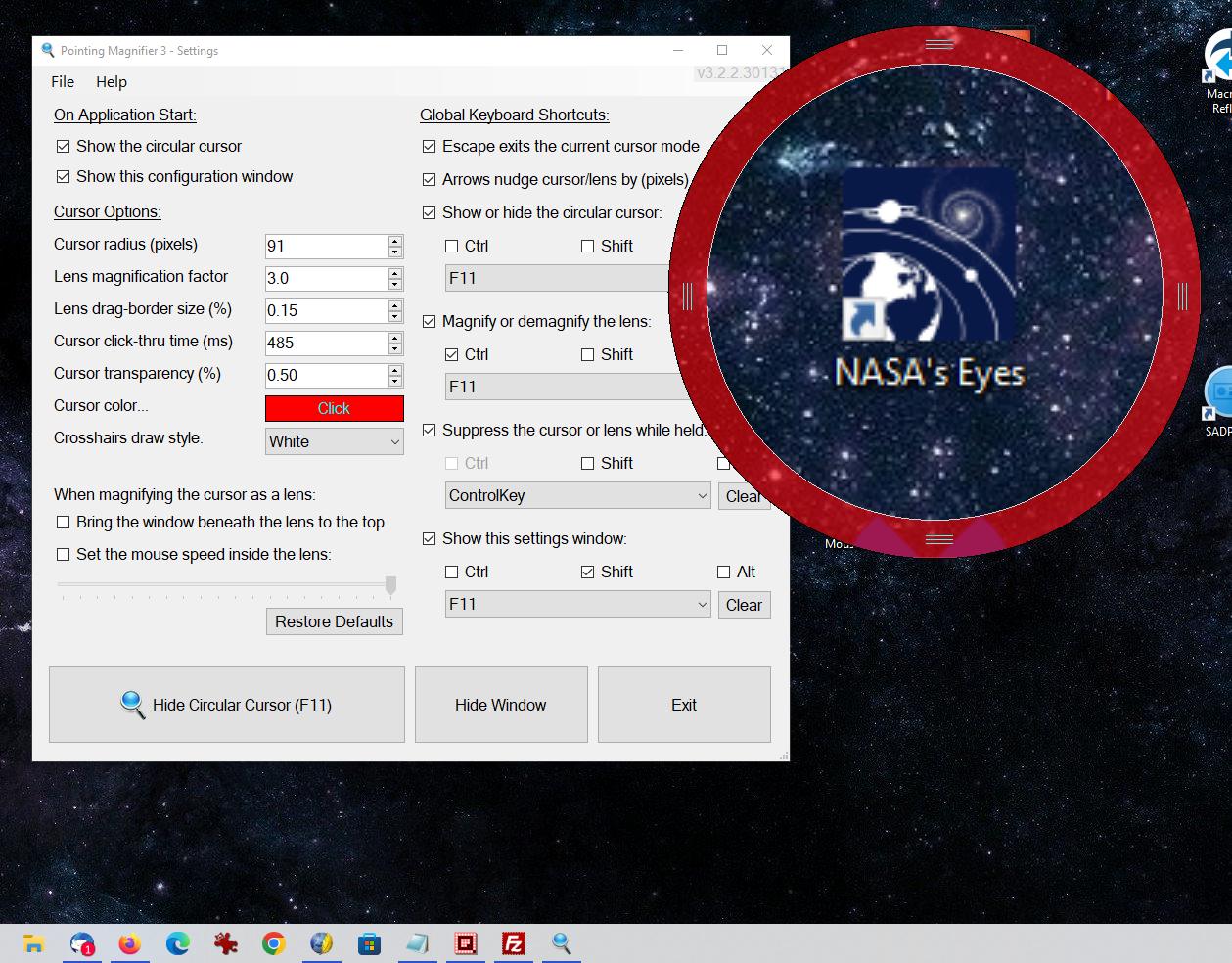This screenshot has width=1232, height=963.
Task: Open the Crosshairs draw style dropdown
Action: [x=335, y=441]
